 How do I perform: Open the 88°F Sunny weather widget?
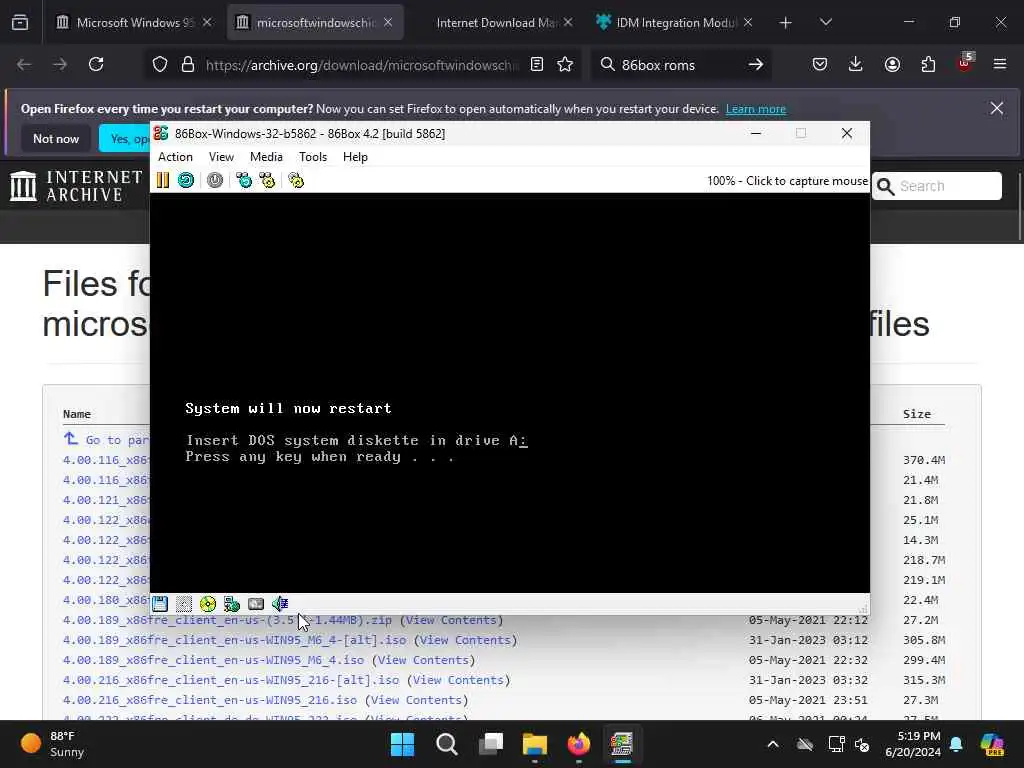tap(54, 744)
